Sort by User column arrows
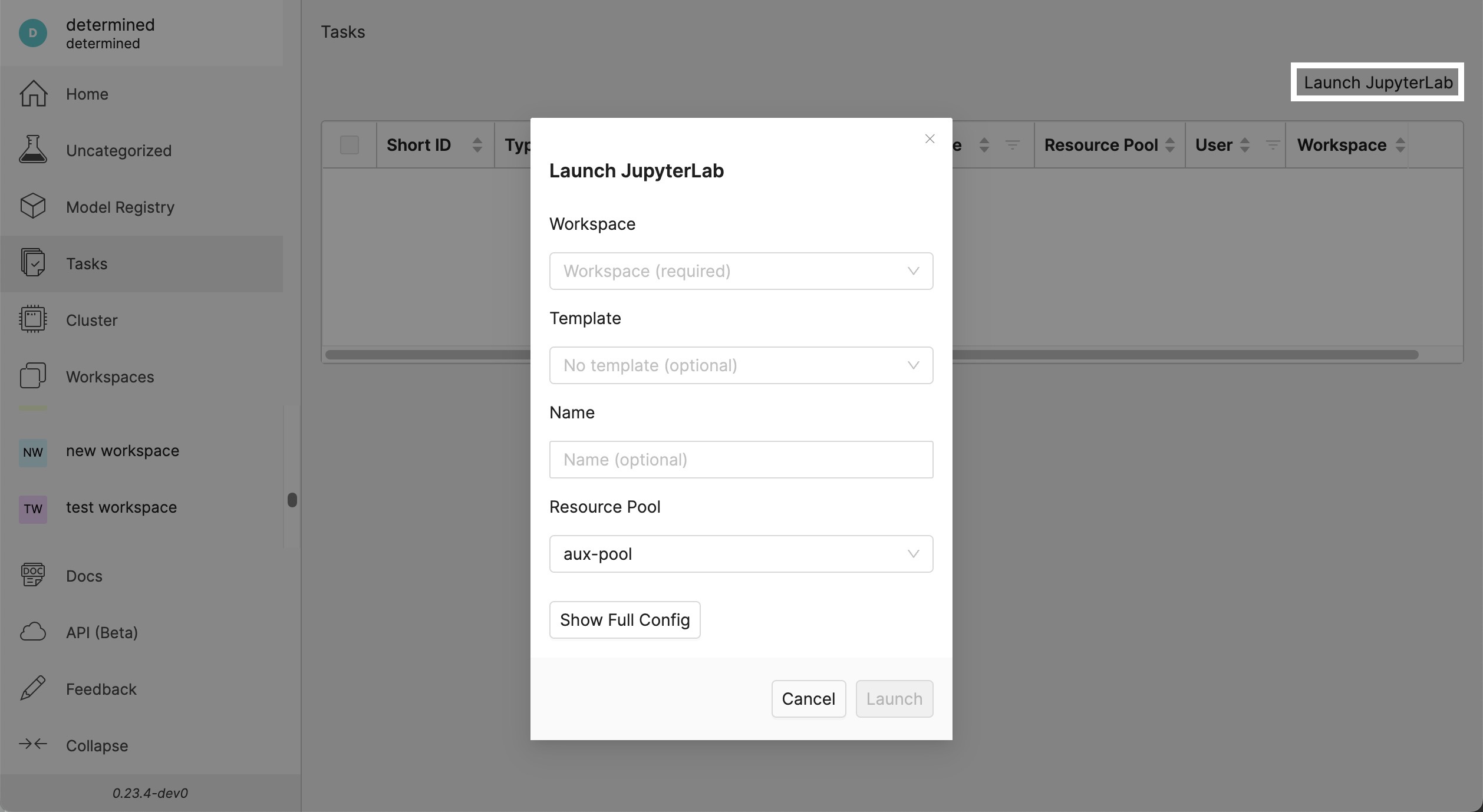 (1245, 145)
